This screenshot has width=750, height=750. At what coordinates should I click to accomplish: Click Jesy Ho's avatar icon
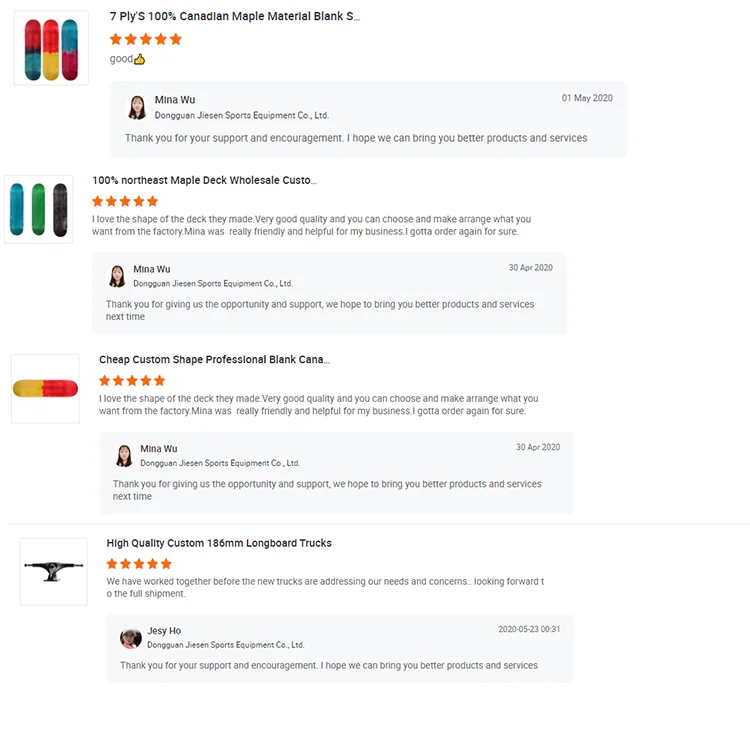pos(130,638)
